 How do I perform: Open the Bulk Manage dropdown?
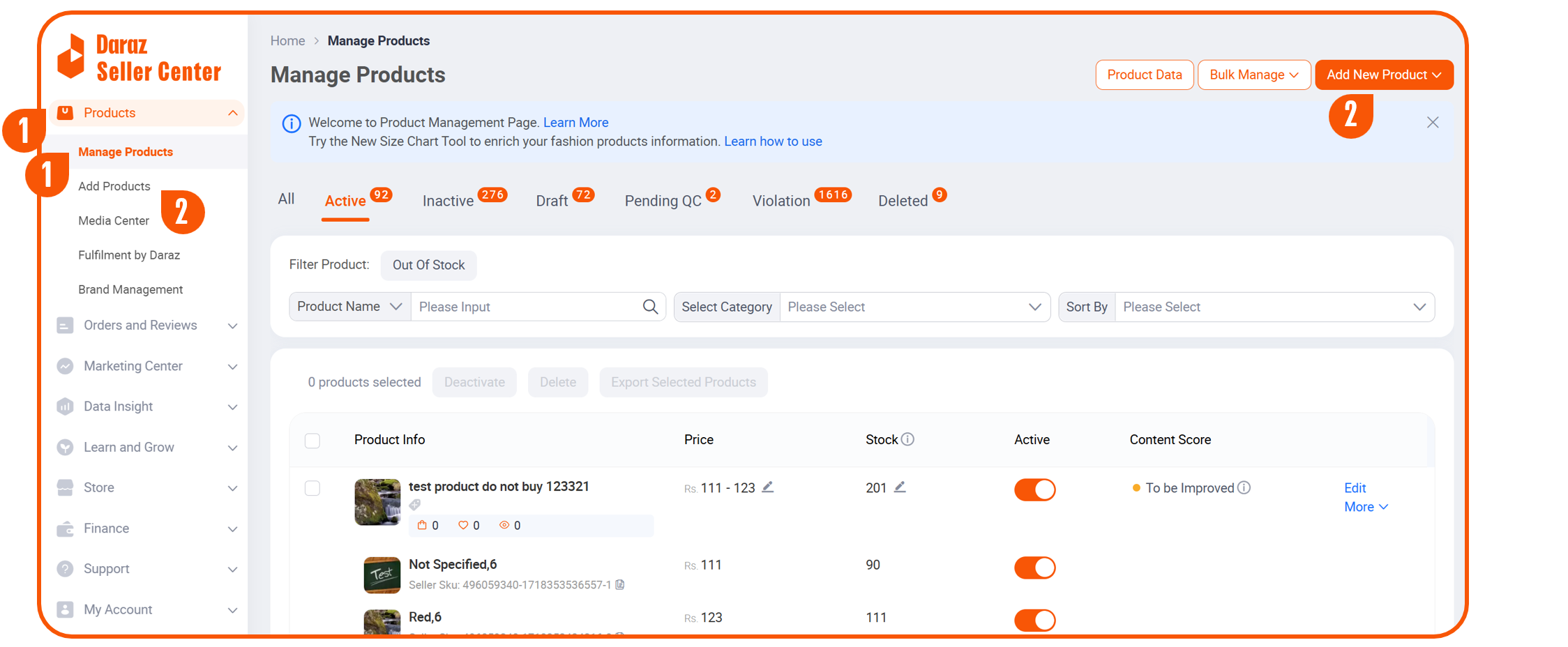[1253, 75]
